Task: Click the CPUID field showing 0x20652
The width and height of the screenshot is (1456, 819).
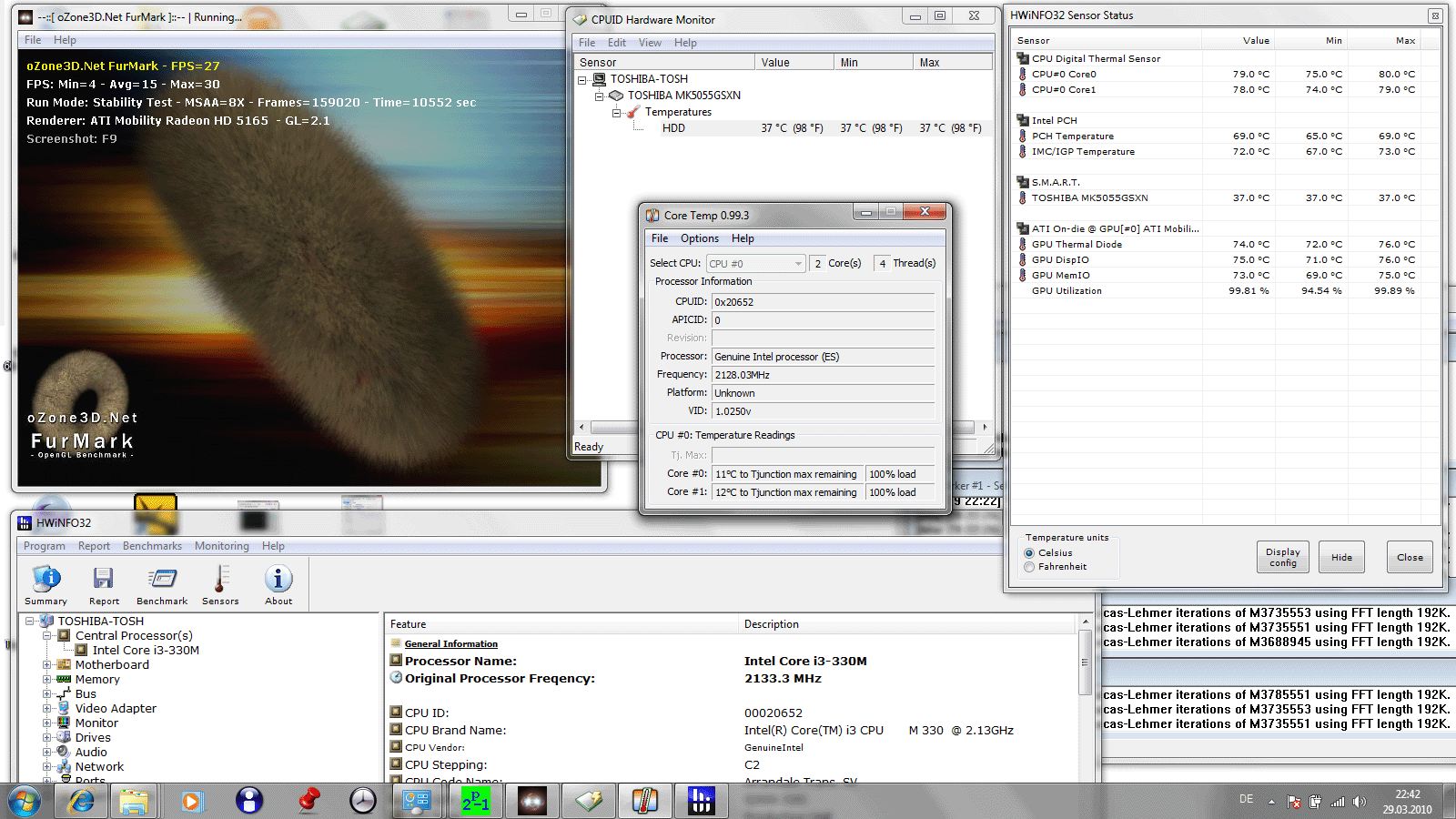Action: (x=823, y=302)
